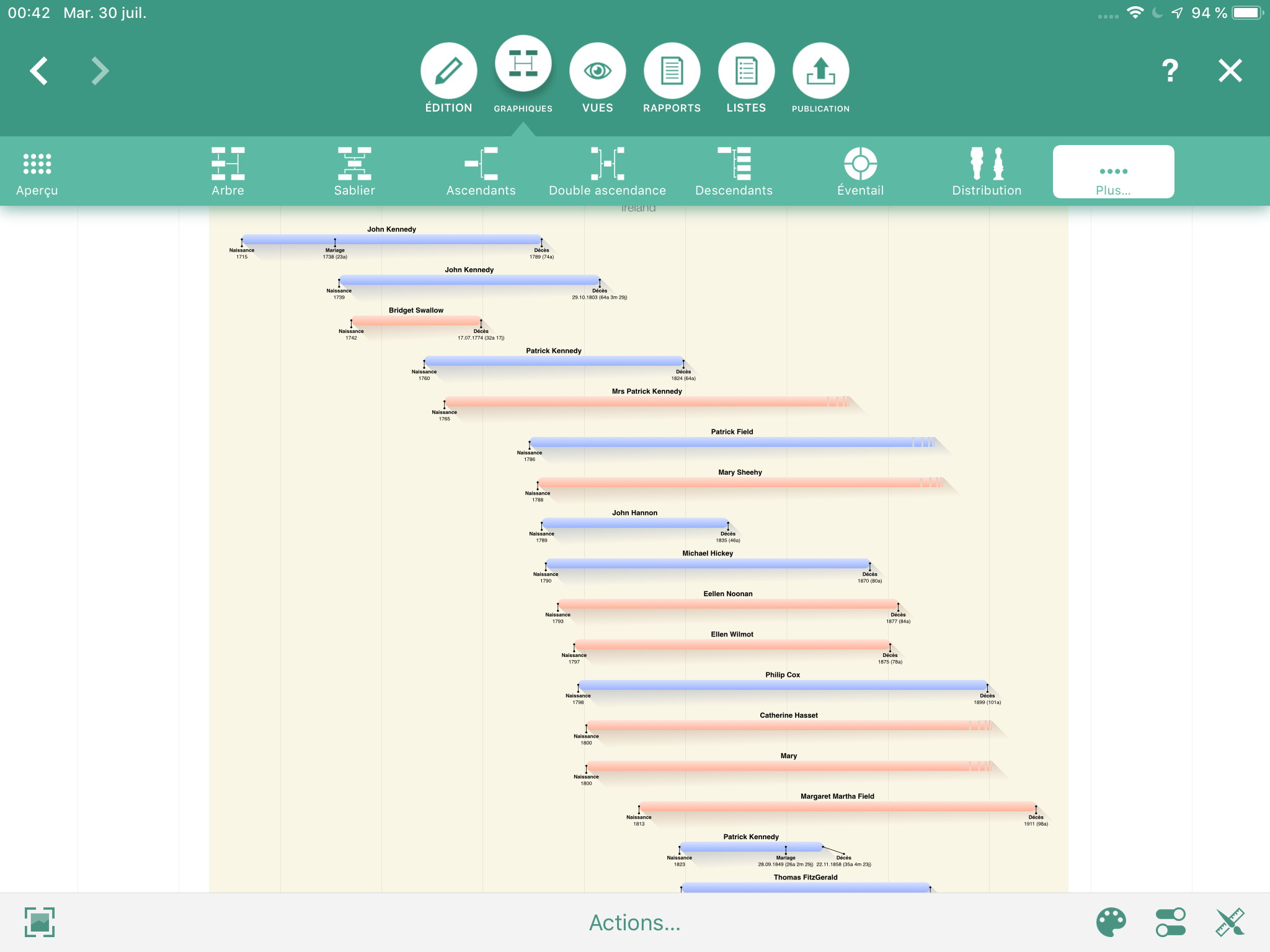1270x952 pixels.
Task: Open the toggle switches options panel
Action: 1170,922
